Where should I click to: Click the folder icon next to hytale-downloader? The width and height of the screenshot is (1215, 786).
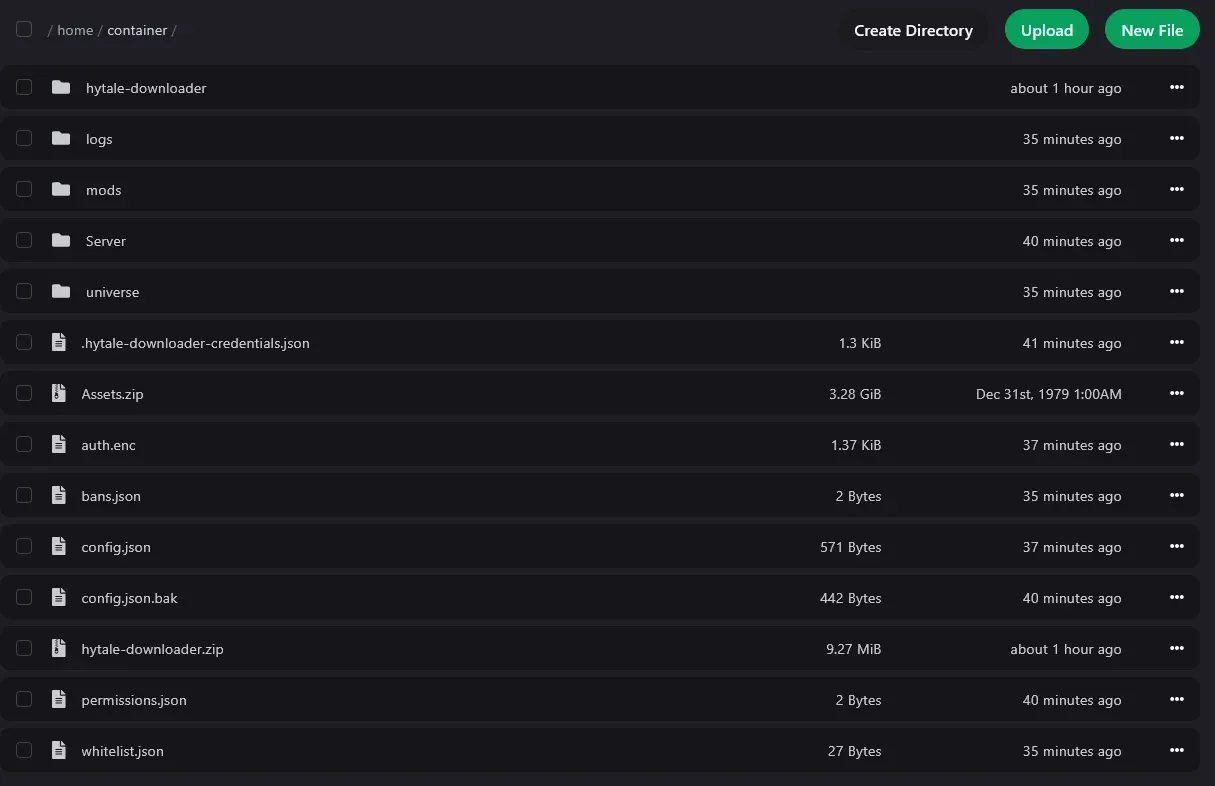pos(61,88)
